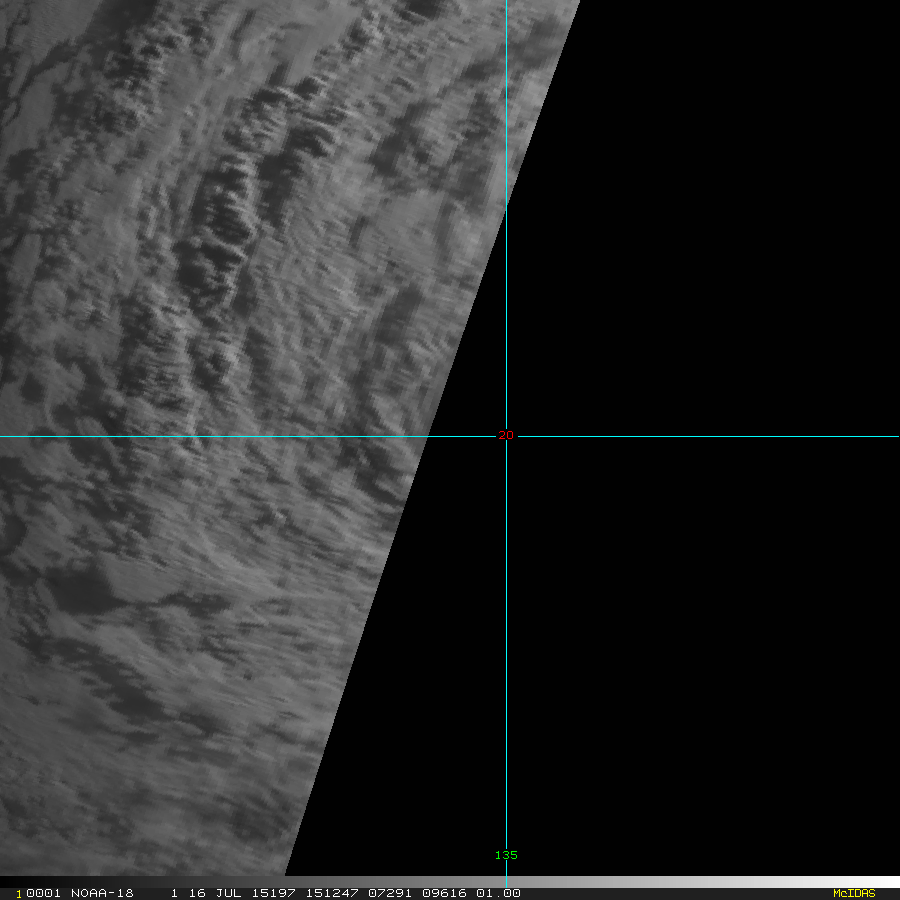Click the dark gray start of grayscale bar
Image resolution: width=900 pixels, height=900 pixels.
(x=520, y=882)
